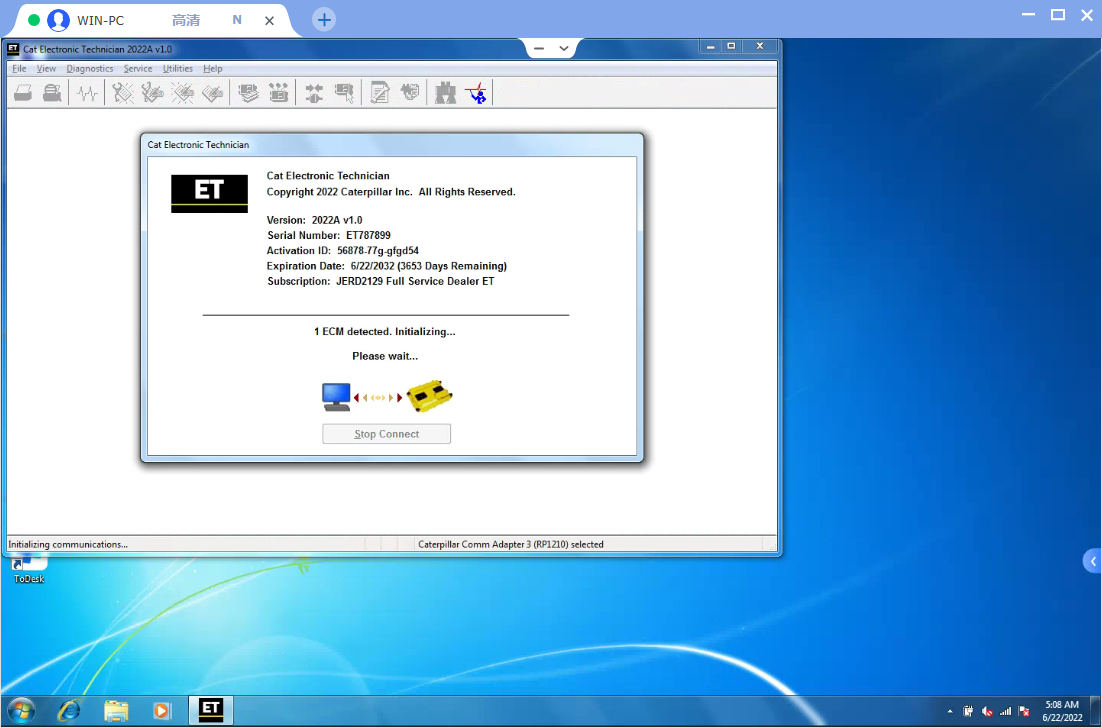1102x728 pixels.
Task: Click the ET logo in the dialog
Action: 209,193
